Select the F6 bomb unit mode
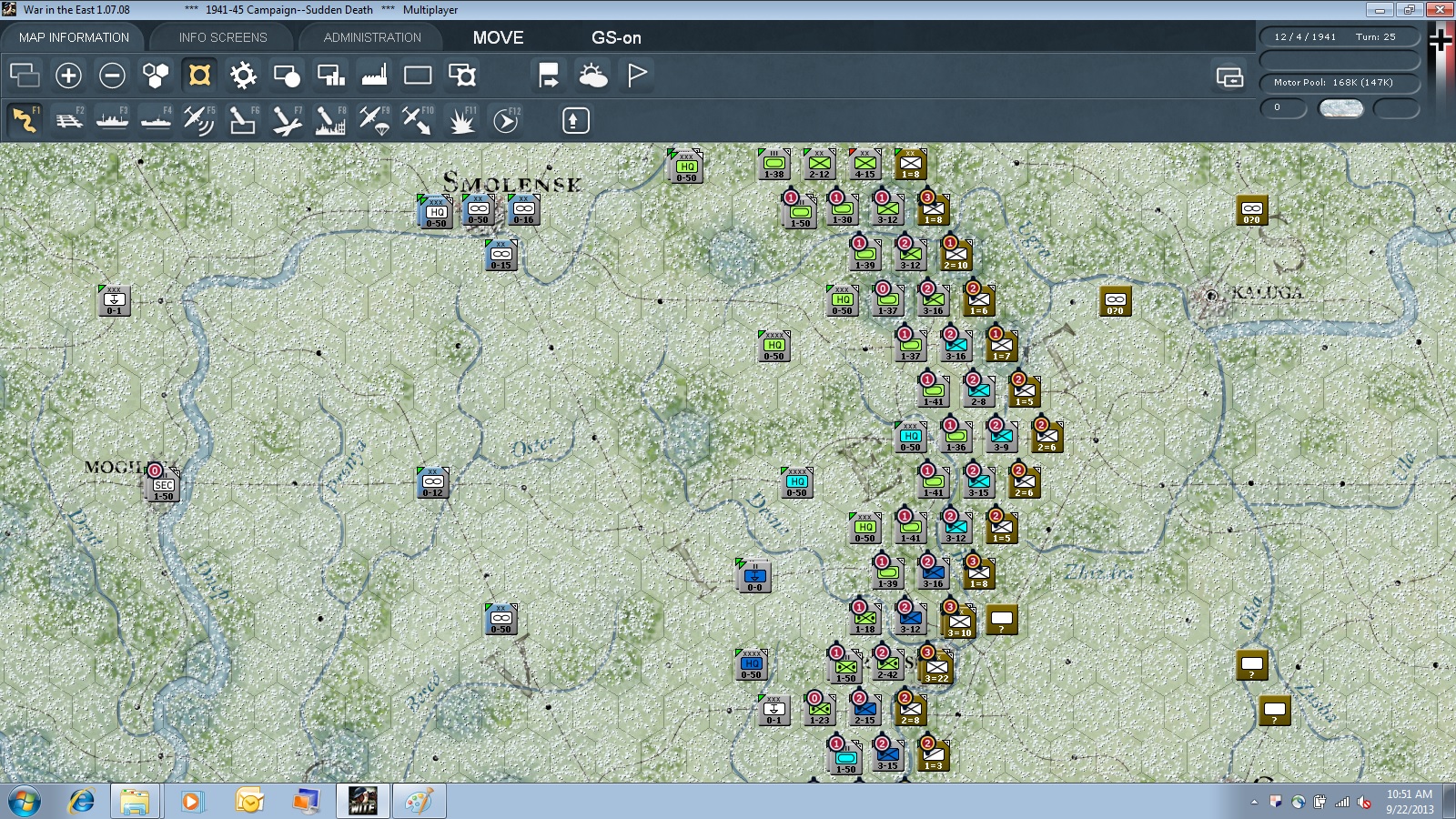The height and width of the screenshot is (819, 1456). 243,120
